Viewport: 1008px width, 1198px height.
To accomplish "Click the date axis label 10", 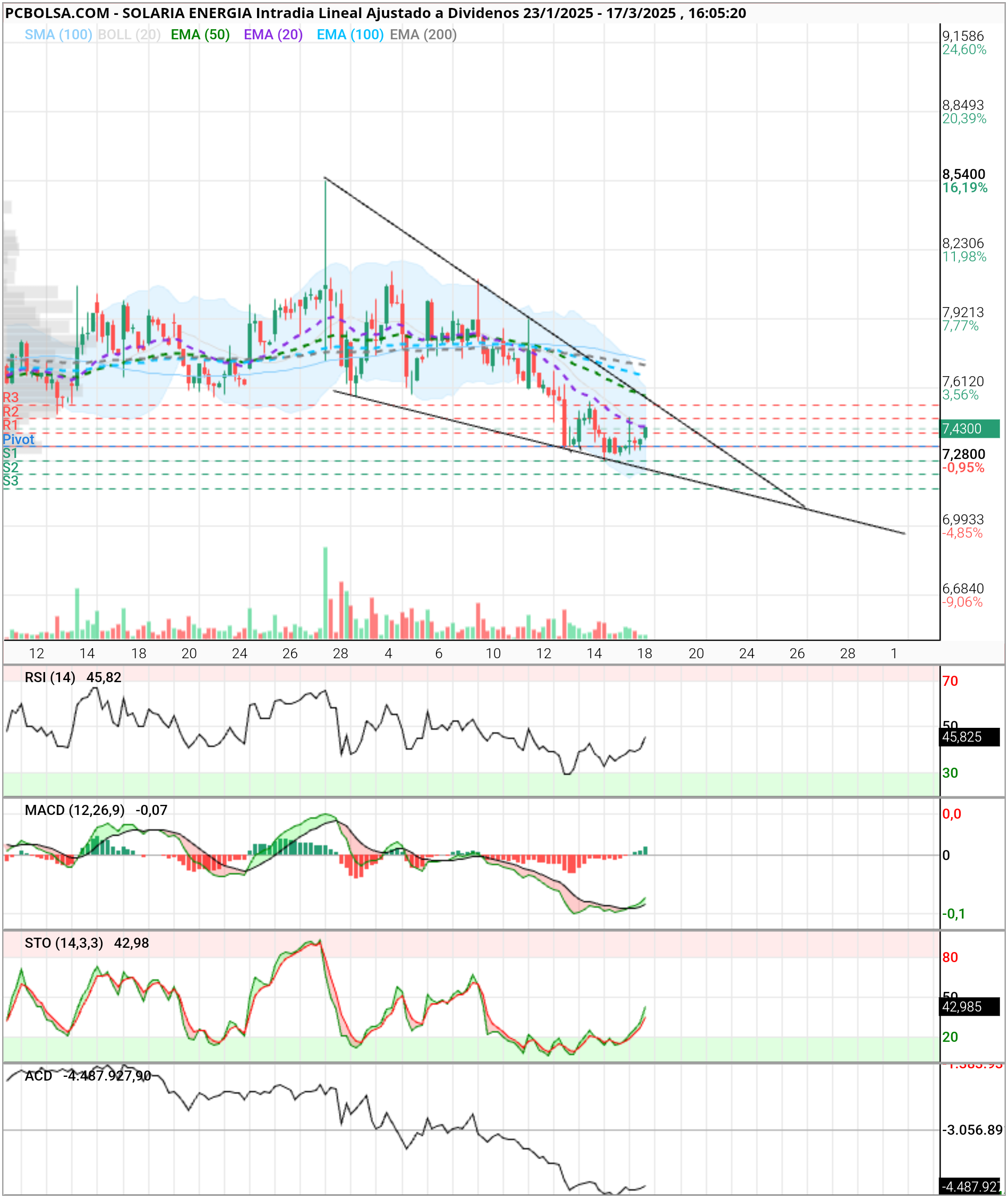I will tap(493, 653).
